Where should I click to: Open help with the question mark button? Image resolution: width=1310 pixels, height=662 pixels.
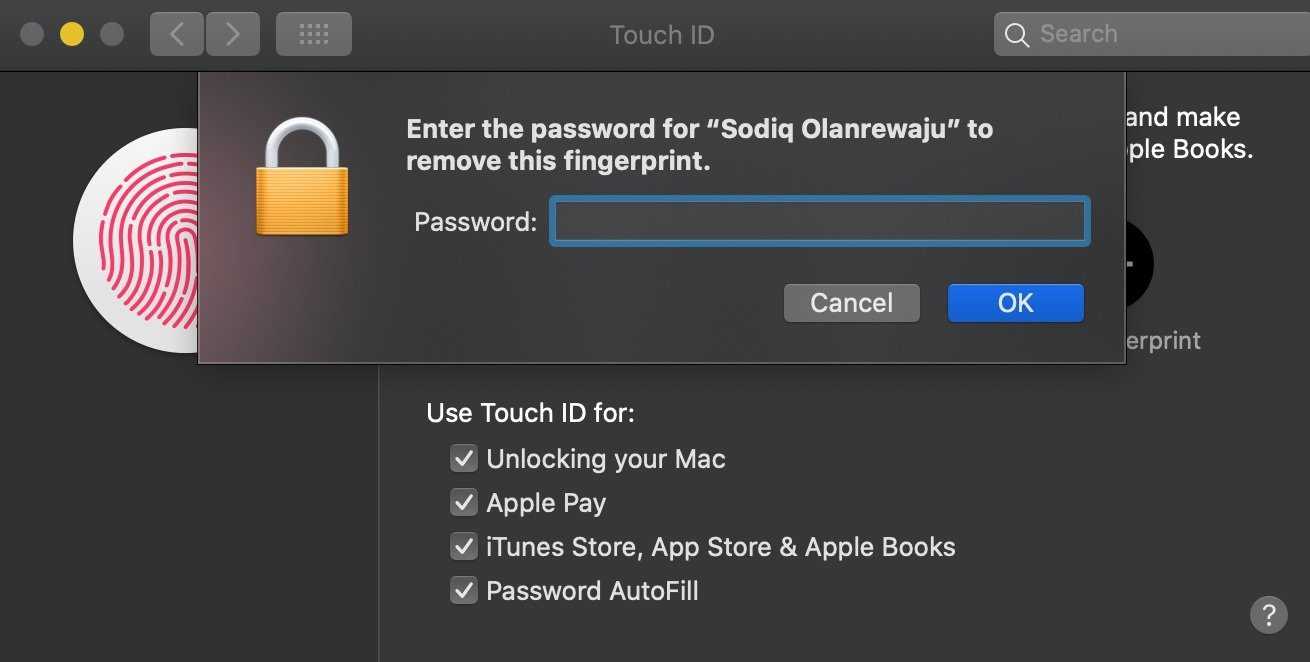(x=1268, y=613)
